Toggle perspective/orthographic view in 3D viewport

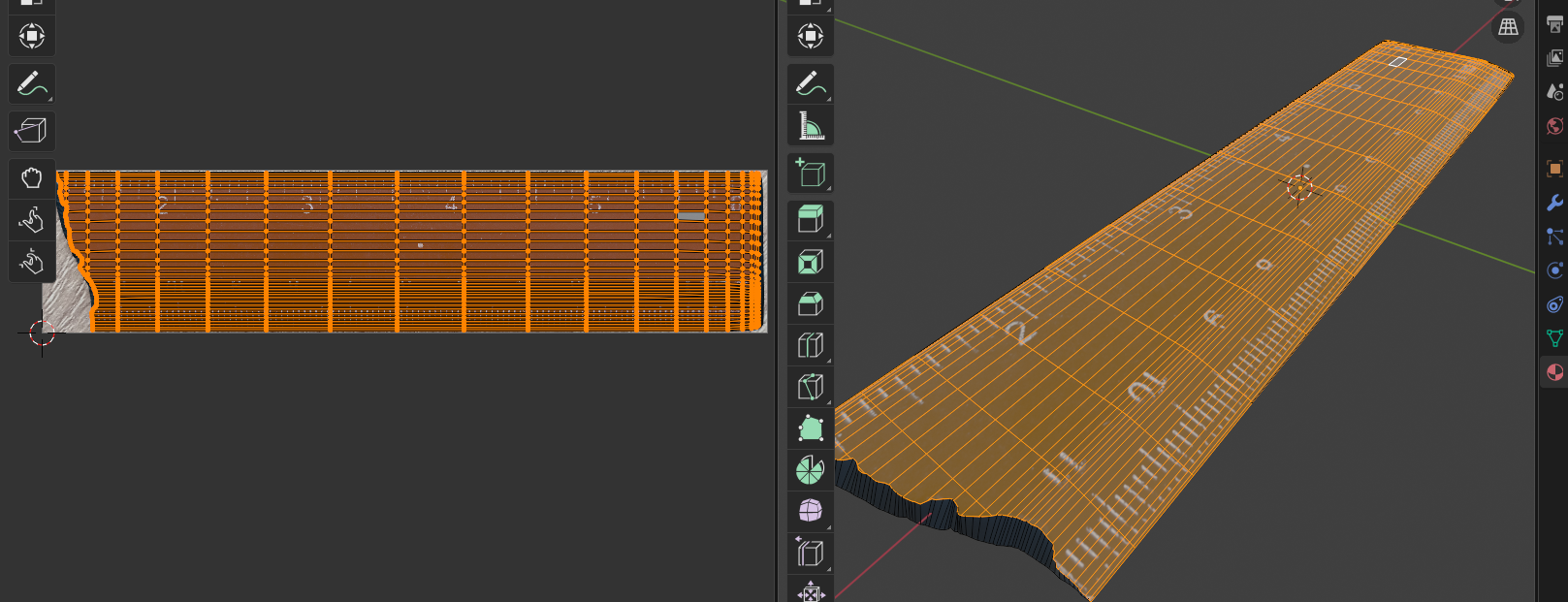pyautogui.click(x=1508, y=27)
